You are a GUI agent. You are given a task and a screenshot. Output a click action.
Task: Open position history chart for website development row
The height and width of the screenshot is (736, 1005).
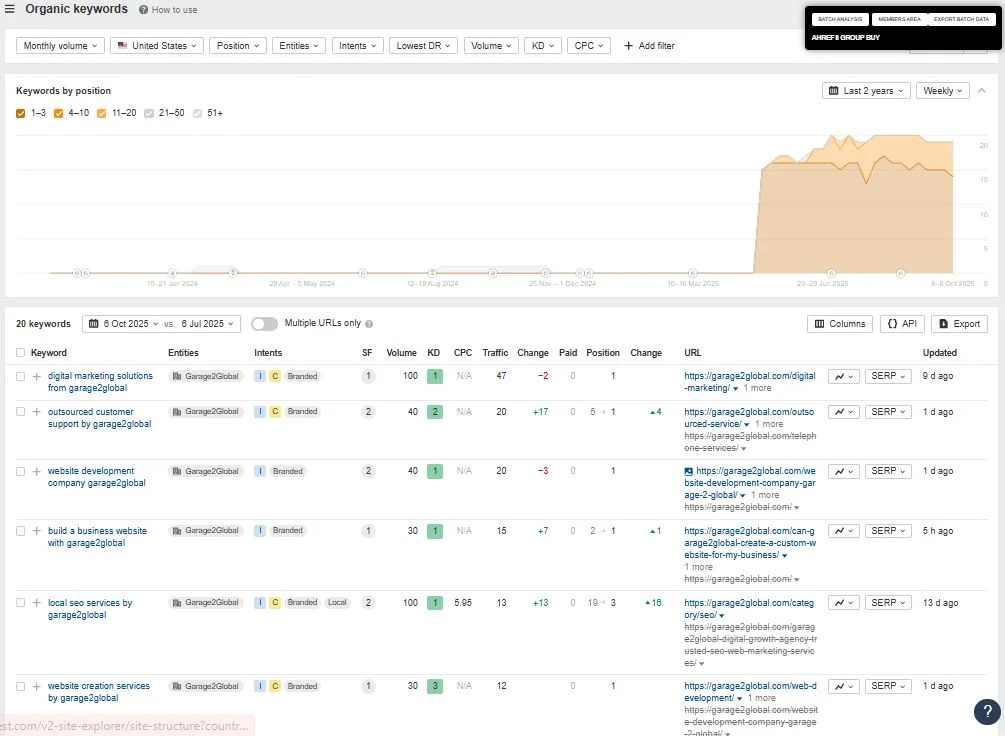[x=843, y=471]
